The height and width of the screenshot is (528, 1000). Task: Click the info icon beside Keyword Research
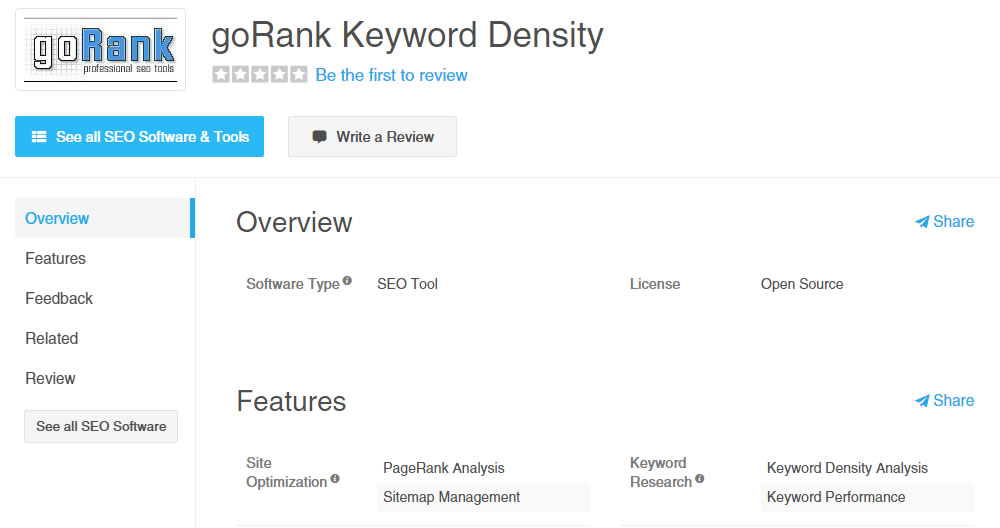(x=700, y=479)
